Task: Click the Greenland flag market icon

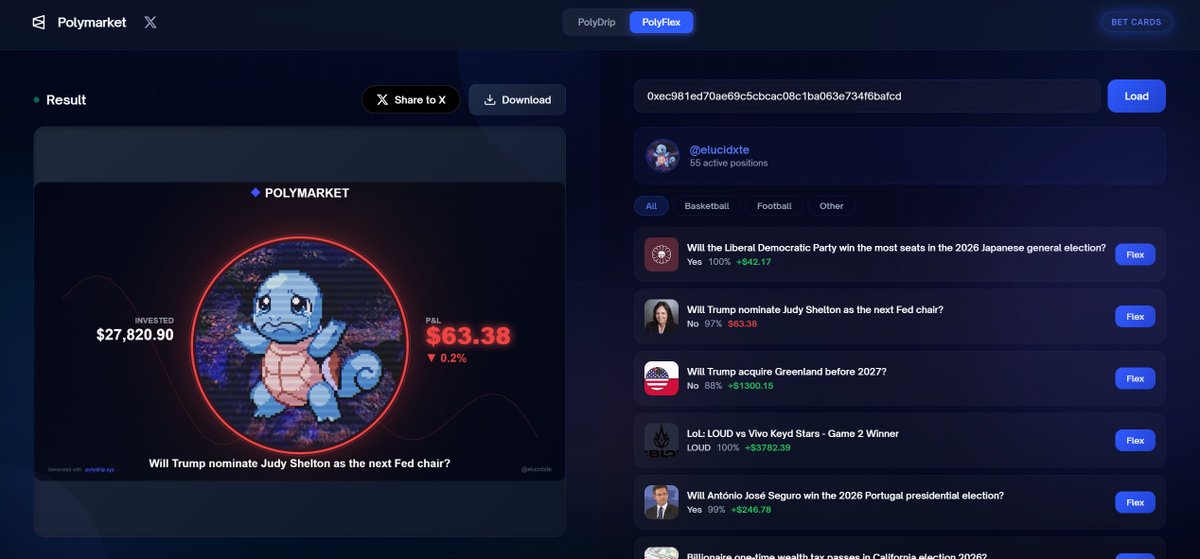Action: pyautogui.click(x=661, y=378)
